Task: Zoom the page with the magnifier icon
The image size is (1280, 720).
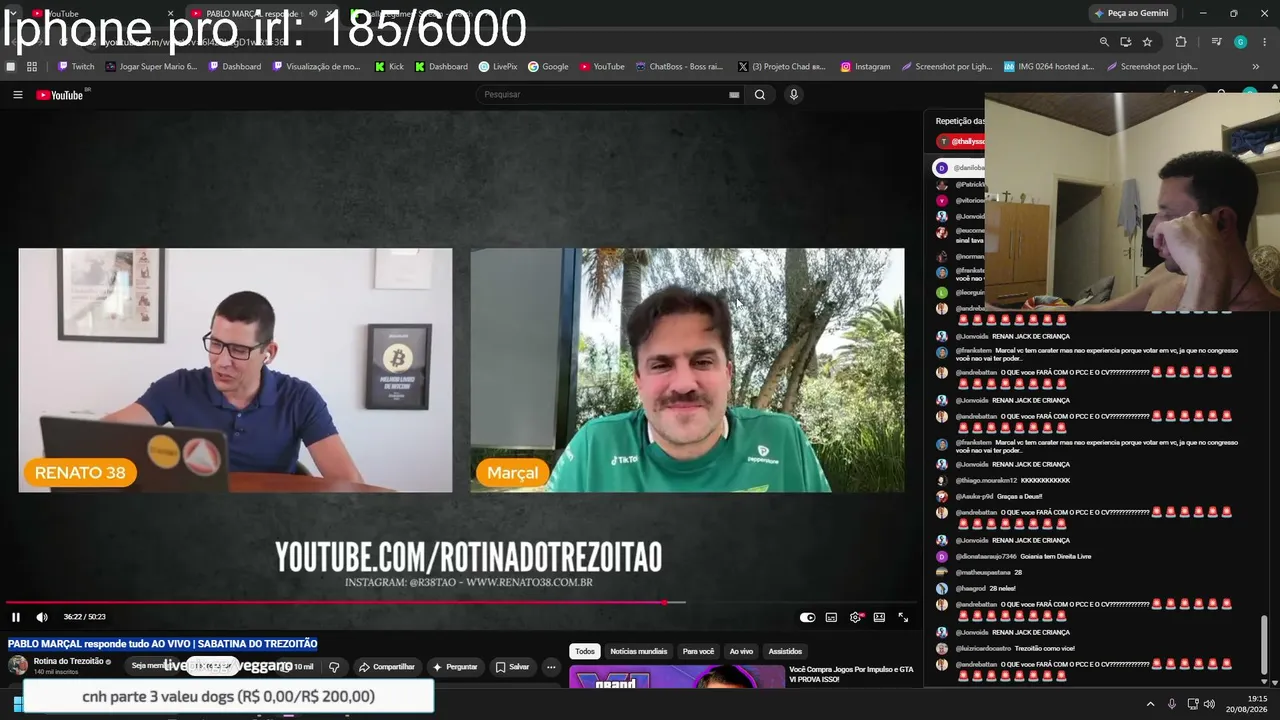Action: pos(1104,42)
